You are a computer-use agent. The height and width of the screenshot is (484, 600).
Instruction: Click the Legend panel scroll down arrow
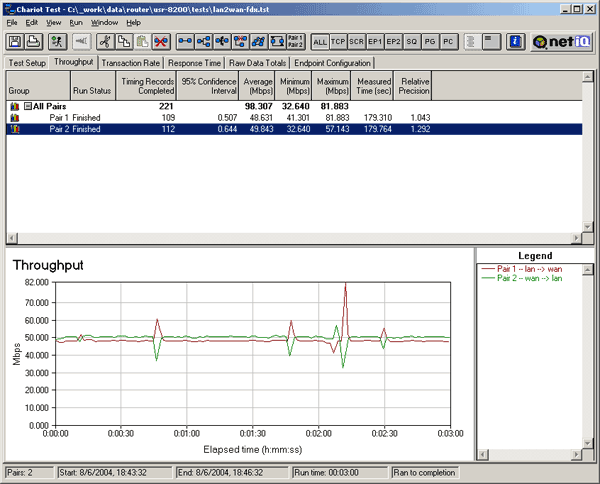tap(588, 443)
